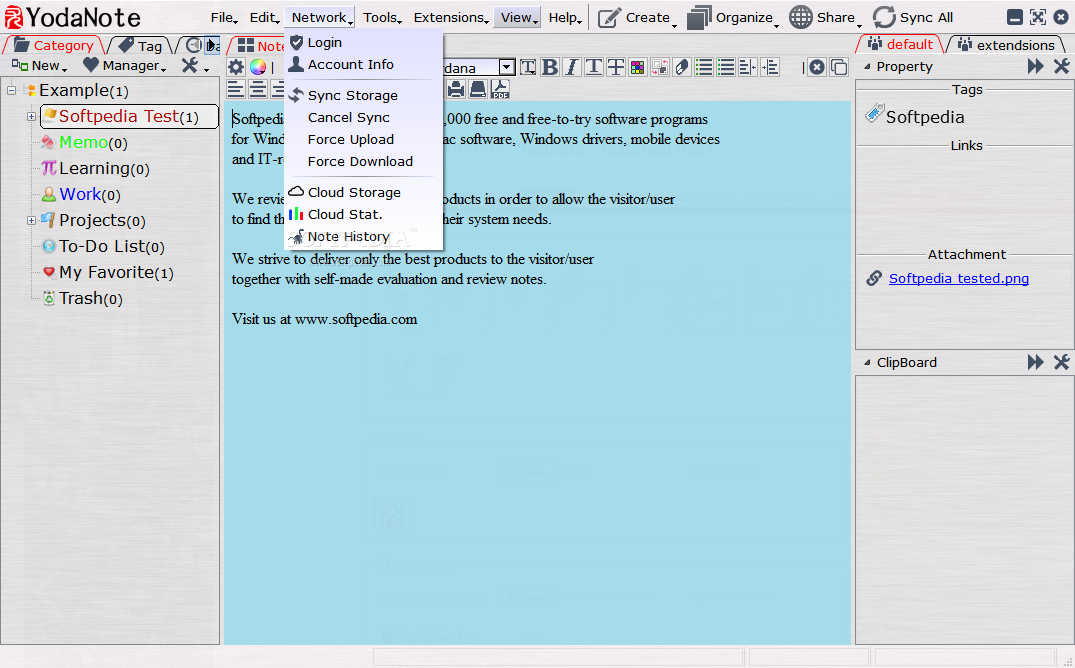
Task: Apply underline text formatting
Action: click(594, 67)
